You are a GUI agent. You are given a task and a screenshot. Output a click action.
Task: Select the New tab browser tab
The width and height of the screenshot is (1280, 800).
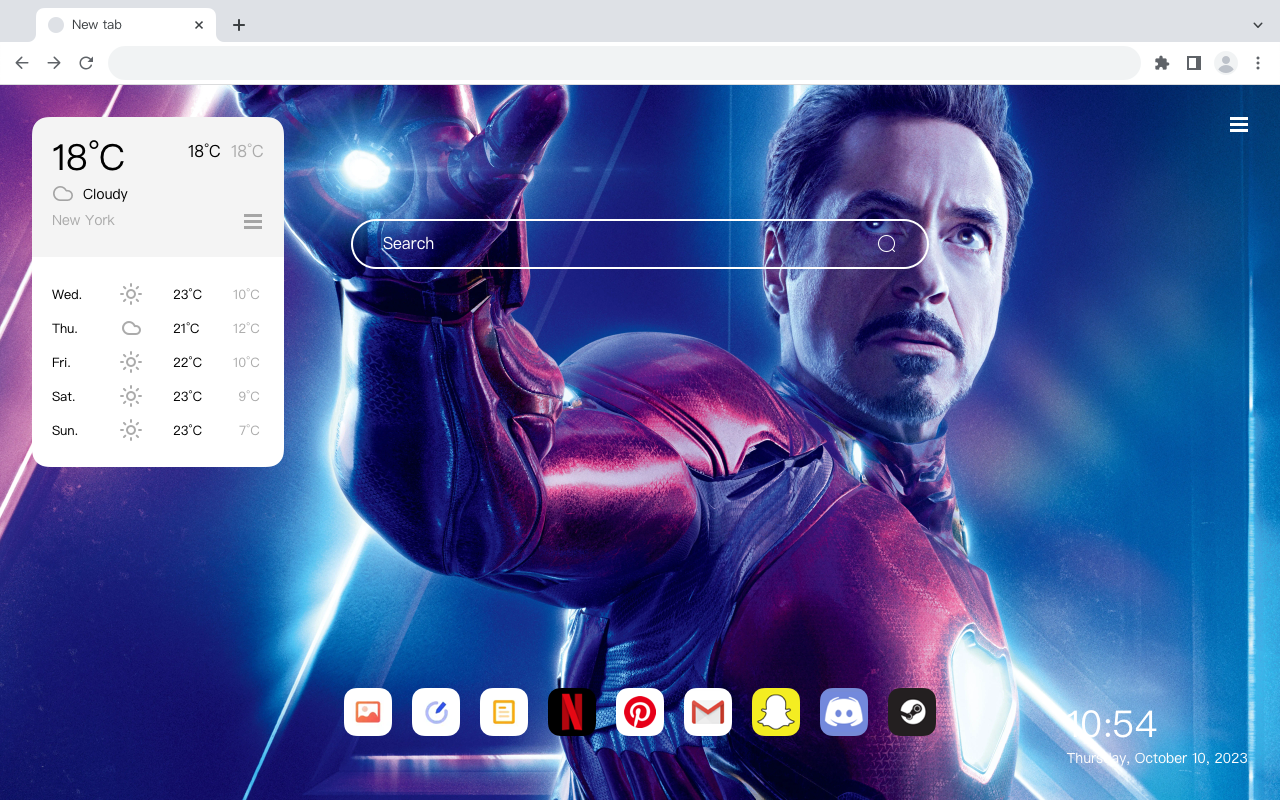[126, 25]
